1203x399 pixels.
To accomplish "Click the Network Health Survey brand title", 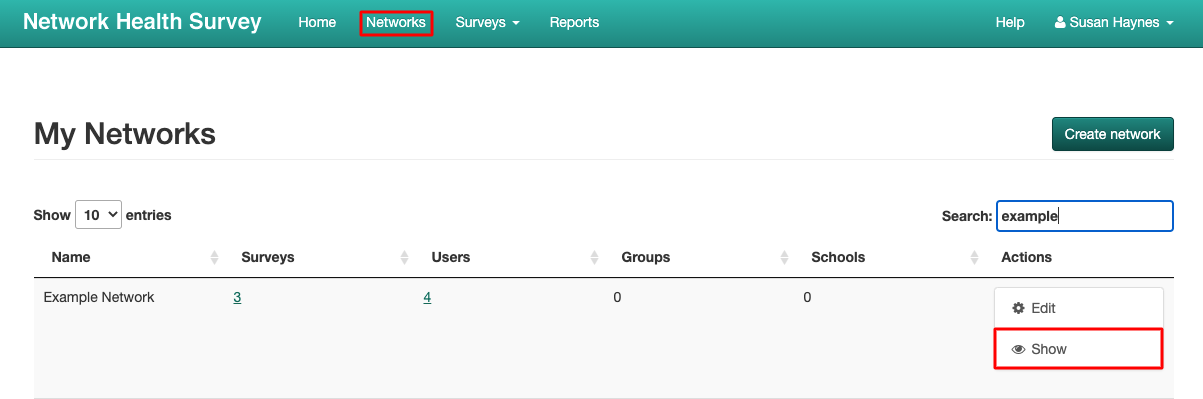I will click(142, 22).
